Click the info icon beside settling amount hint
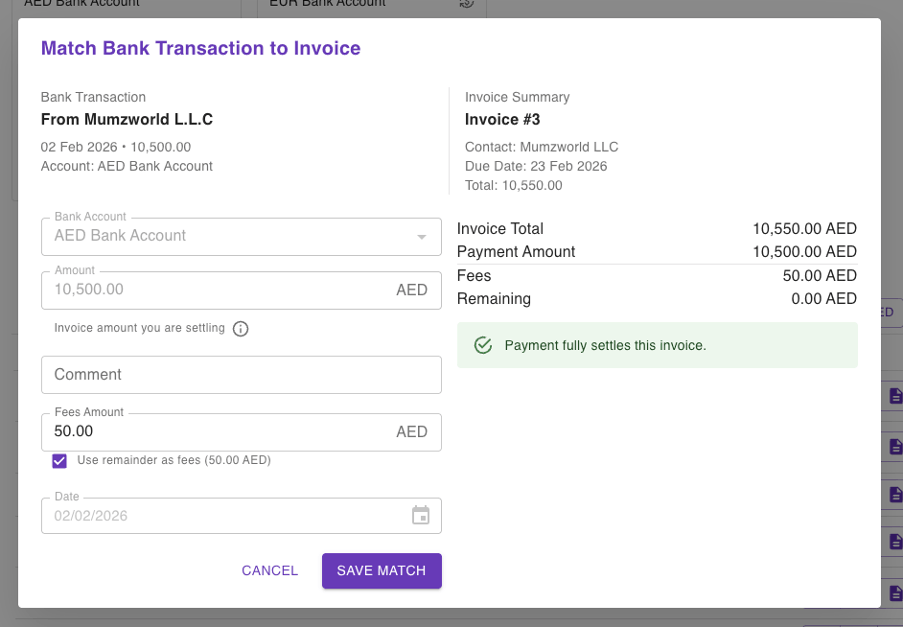This screenshot has height=628, width=904. click(x=240, y=329)
